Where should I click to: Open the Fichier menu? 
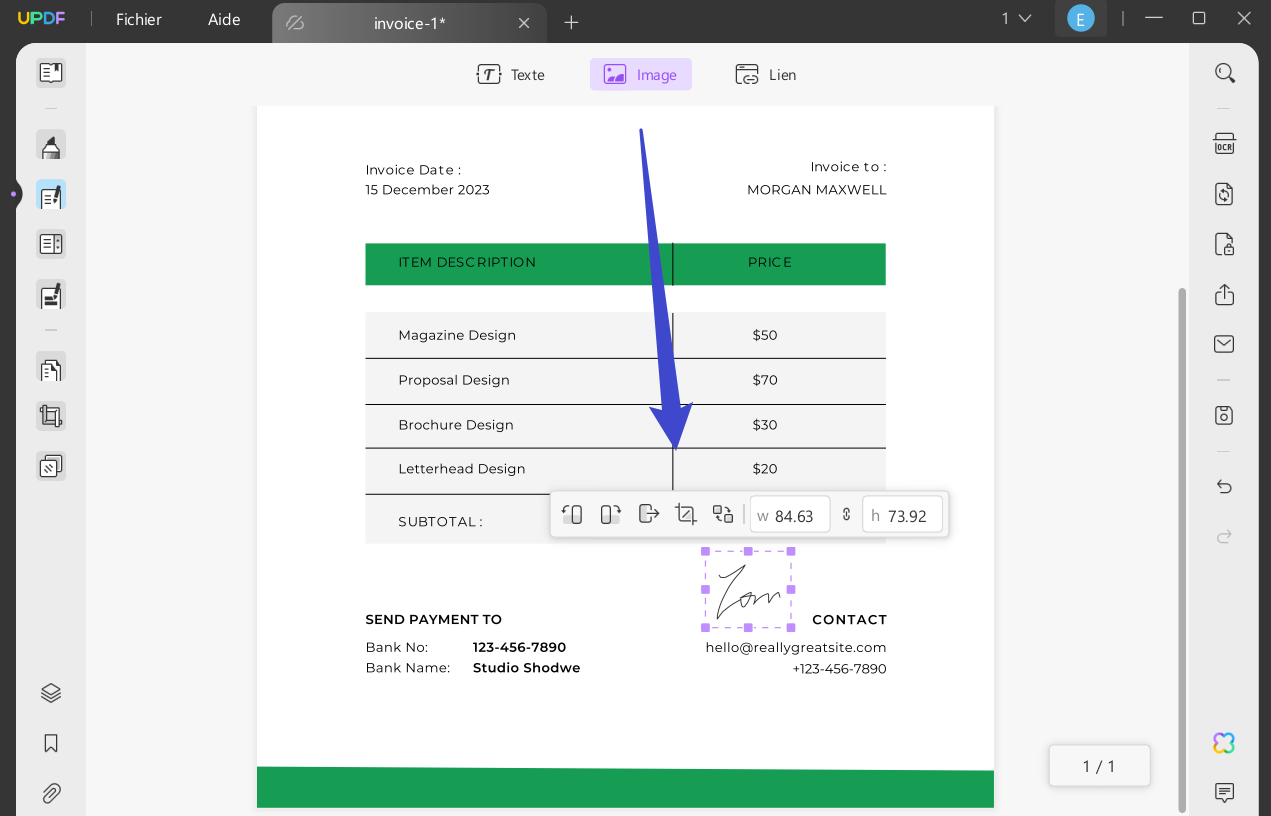point(139,20)
